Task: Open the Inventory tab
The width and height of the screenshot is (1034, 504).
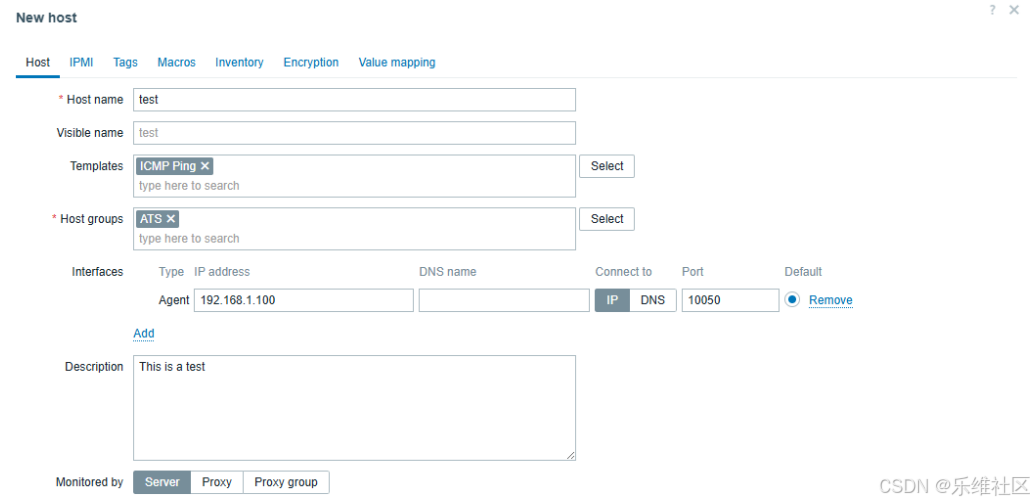Action: point(239,62)
